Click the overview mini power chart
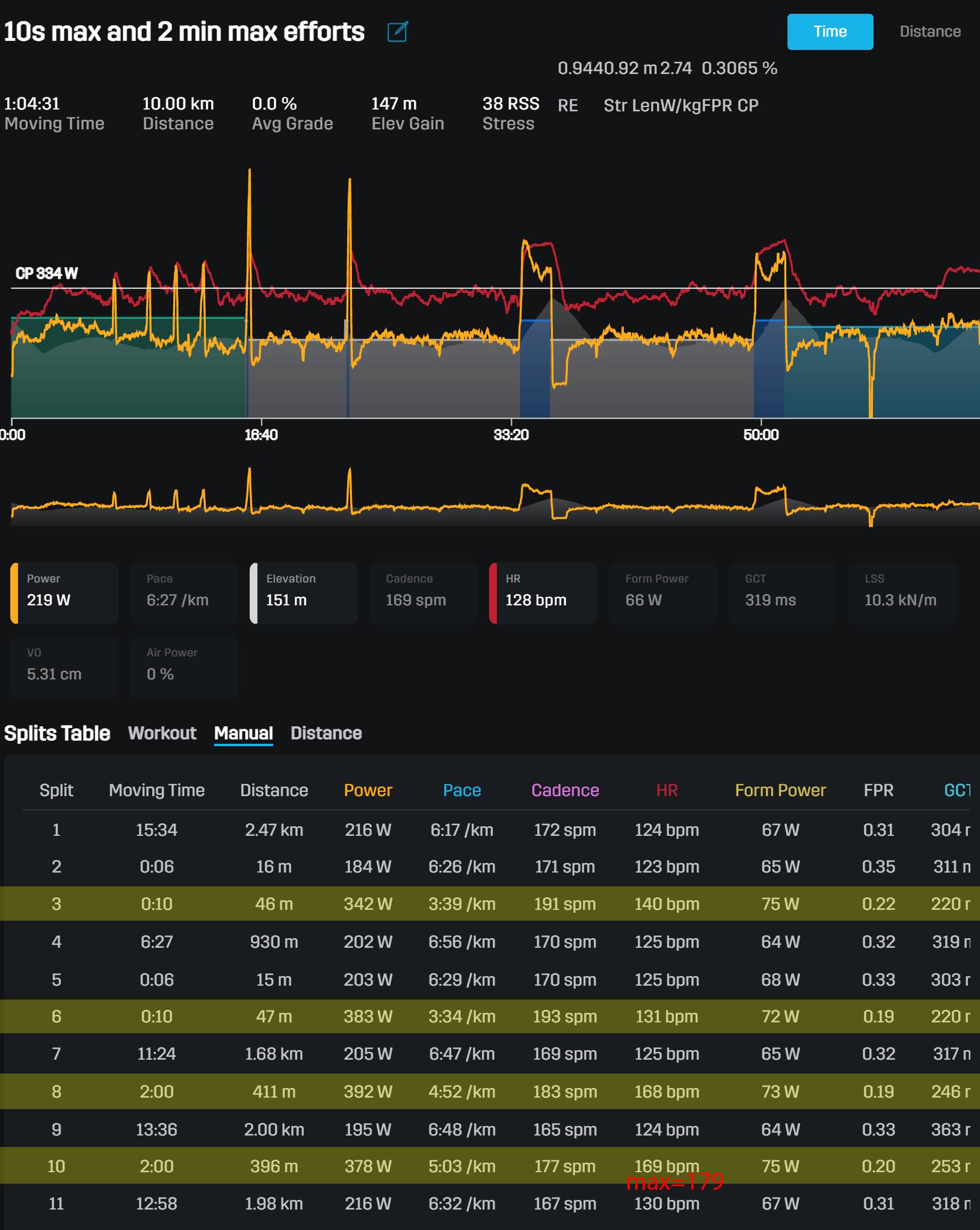Viewport: 980px width, 1230px height. pyautogui.click(x=495, y=496)
